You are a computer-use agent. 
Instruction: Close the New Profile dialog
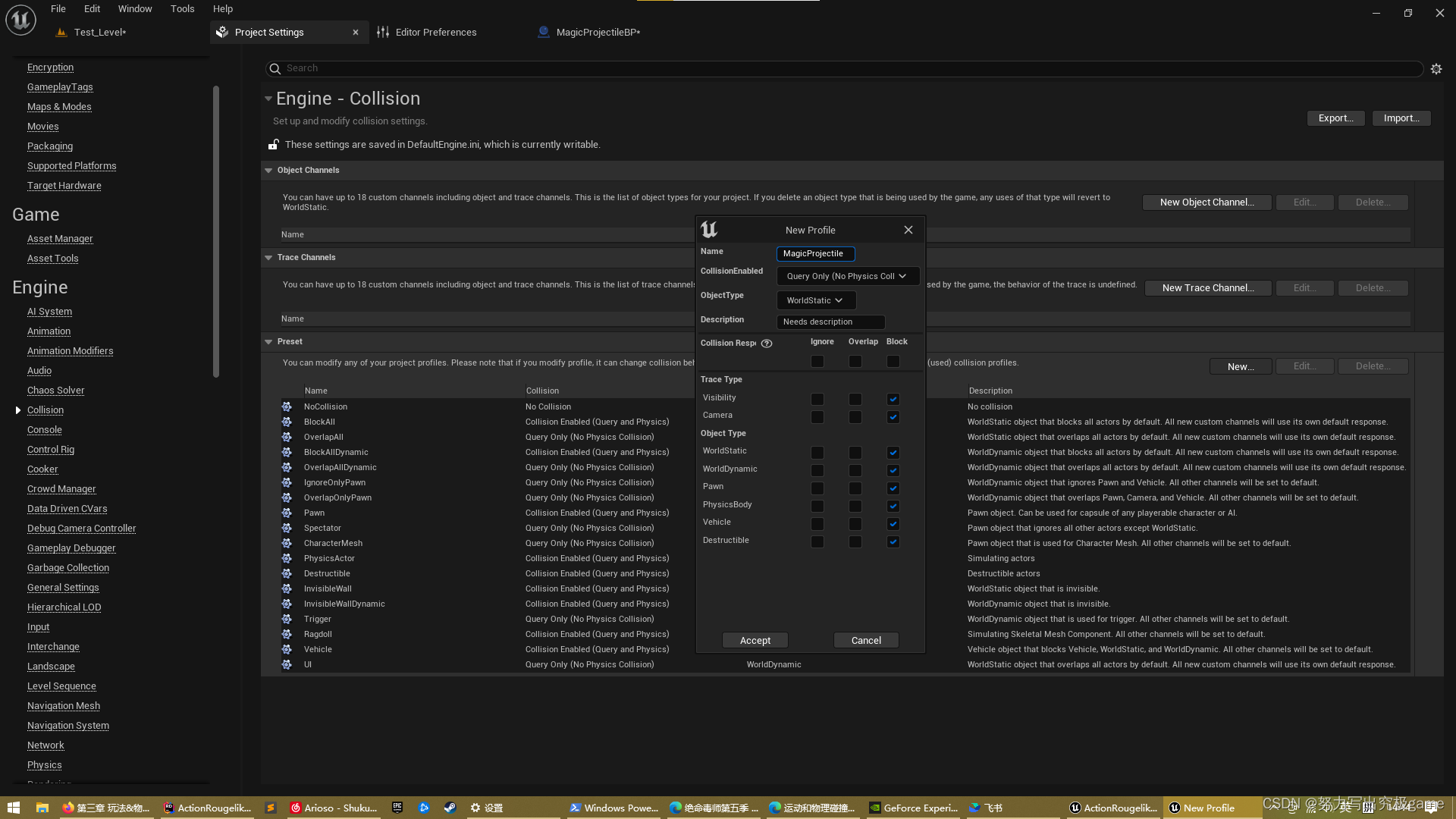pyautogui.click(x=908, y=230)
